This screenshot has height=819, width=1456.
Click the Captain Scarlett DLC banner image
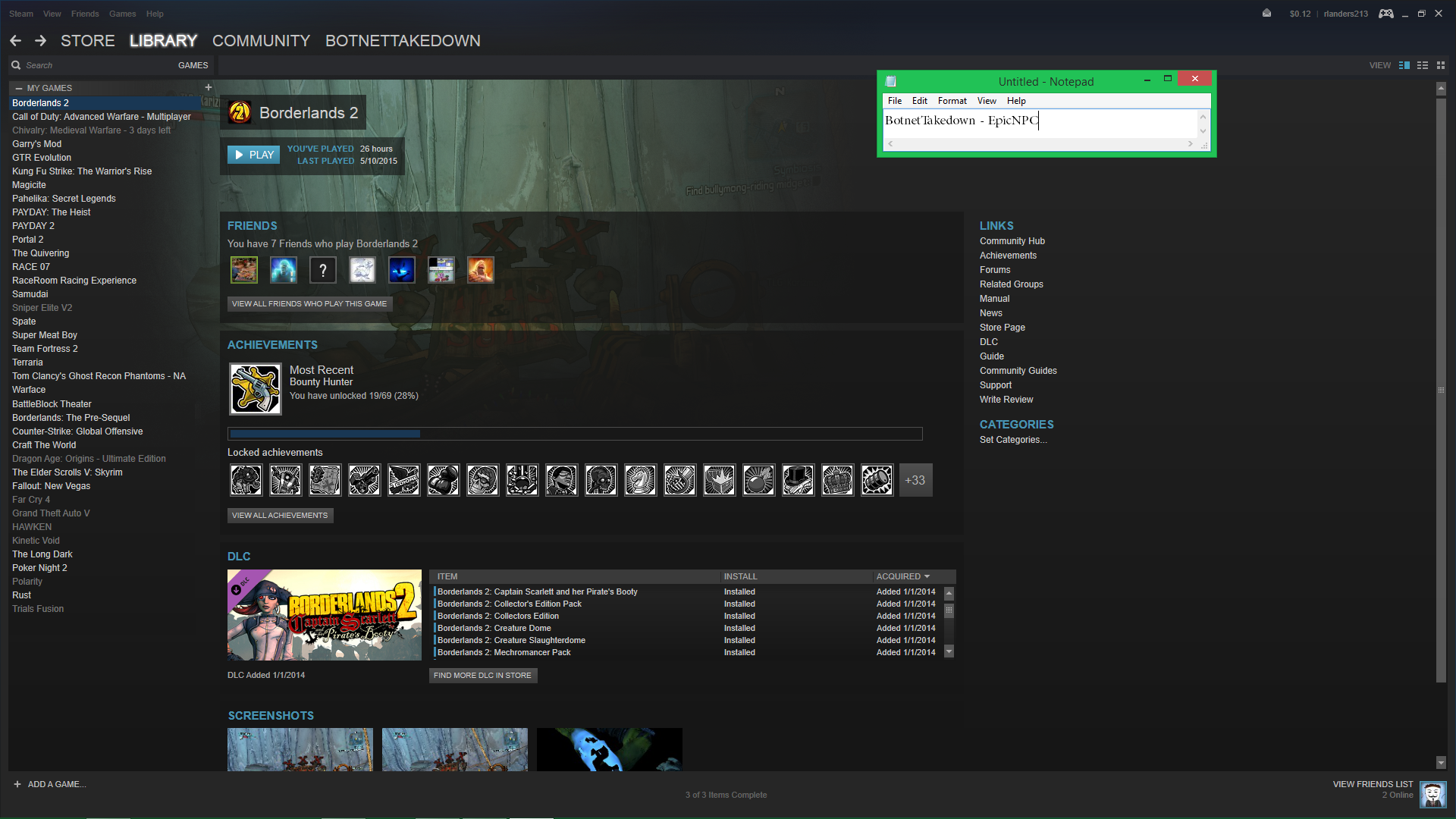325,615
